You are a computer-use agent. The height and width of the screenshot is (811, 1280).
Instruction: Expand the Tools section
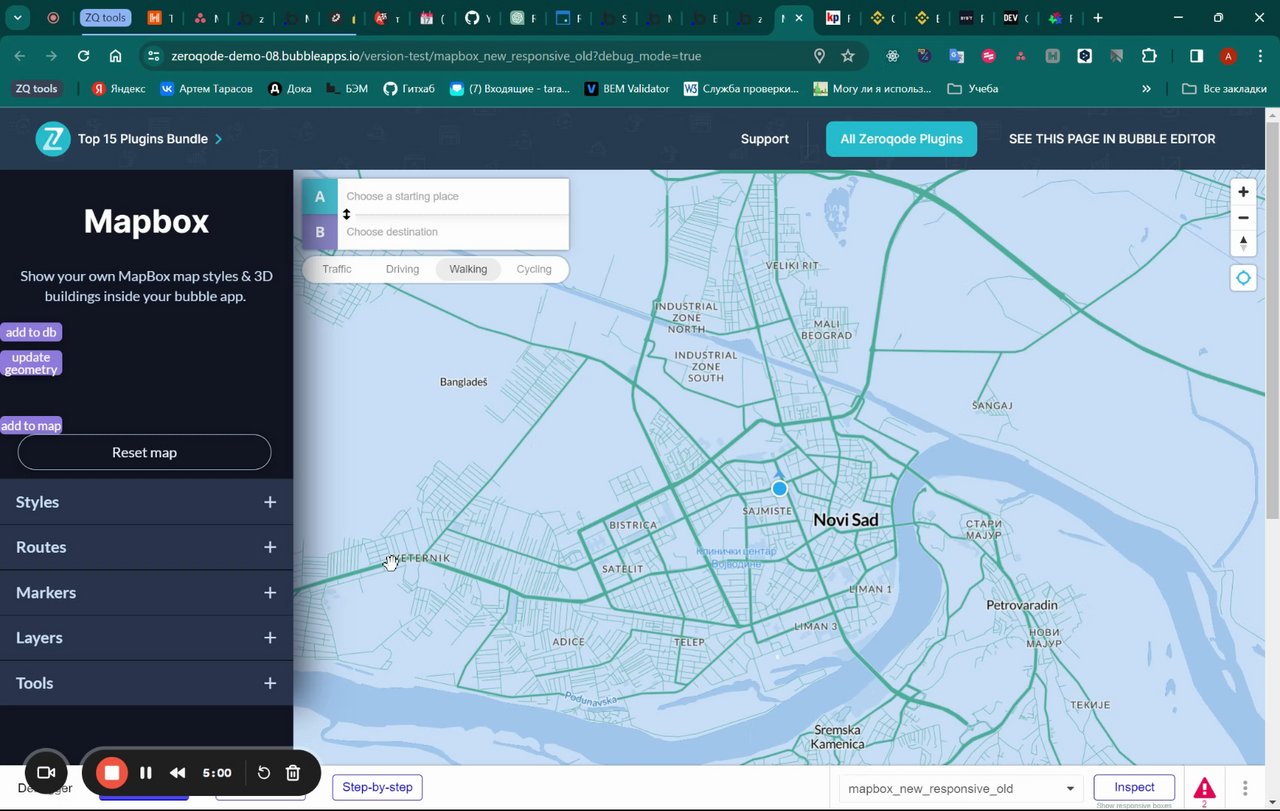pos(146,683)
